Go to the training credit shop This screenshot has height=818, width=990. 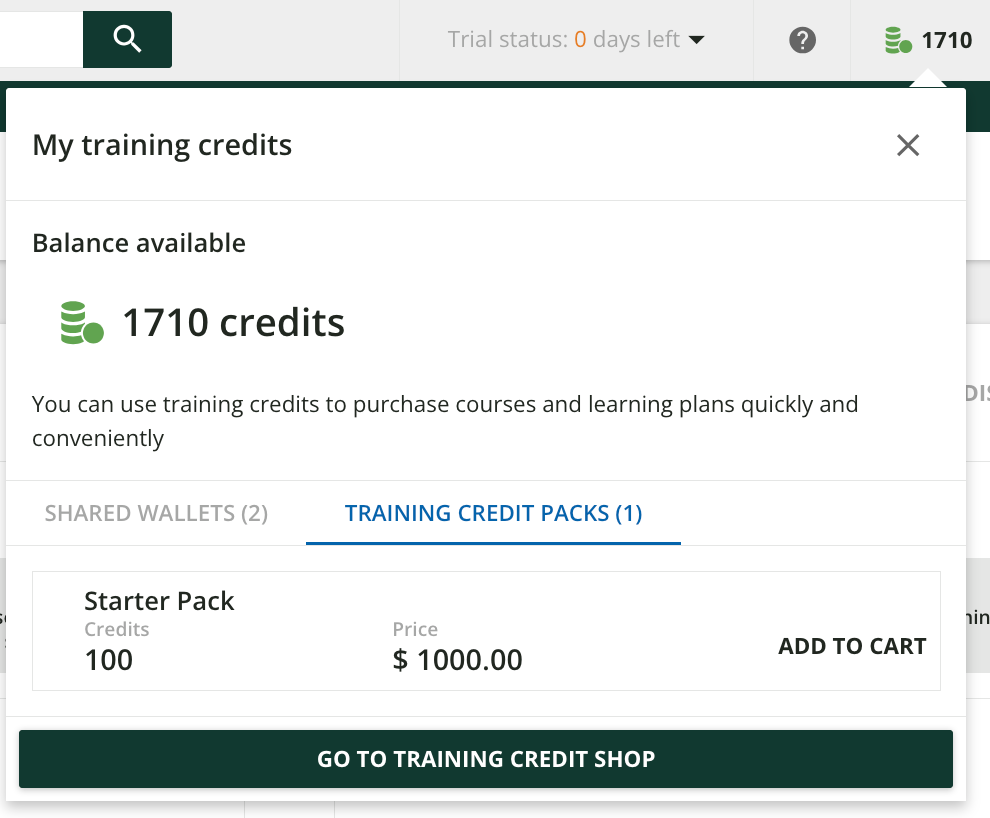click(x=486, y=759)
